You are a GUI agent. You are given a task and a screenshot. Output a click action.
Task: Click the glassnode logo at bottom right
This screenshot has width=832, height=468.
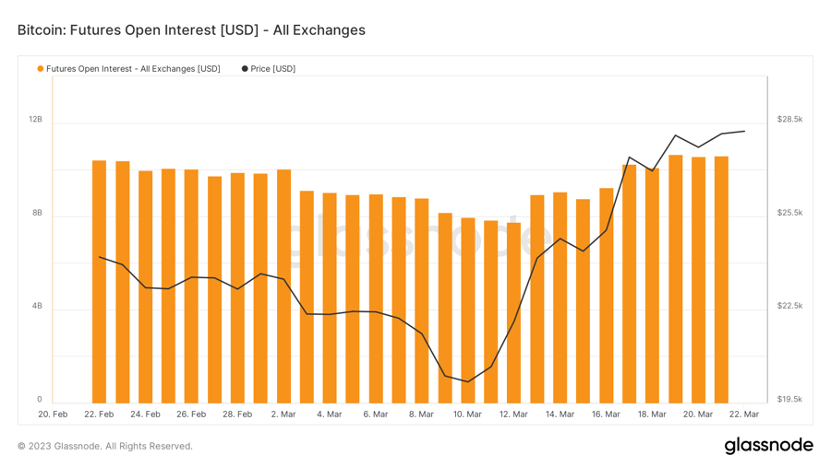(769, 445)
